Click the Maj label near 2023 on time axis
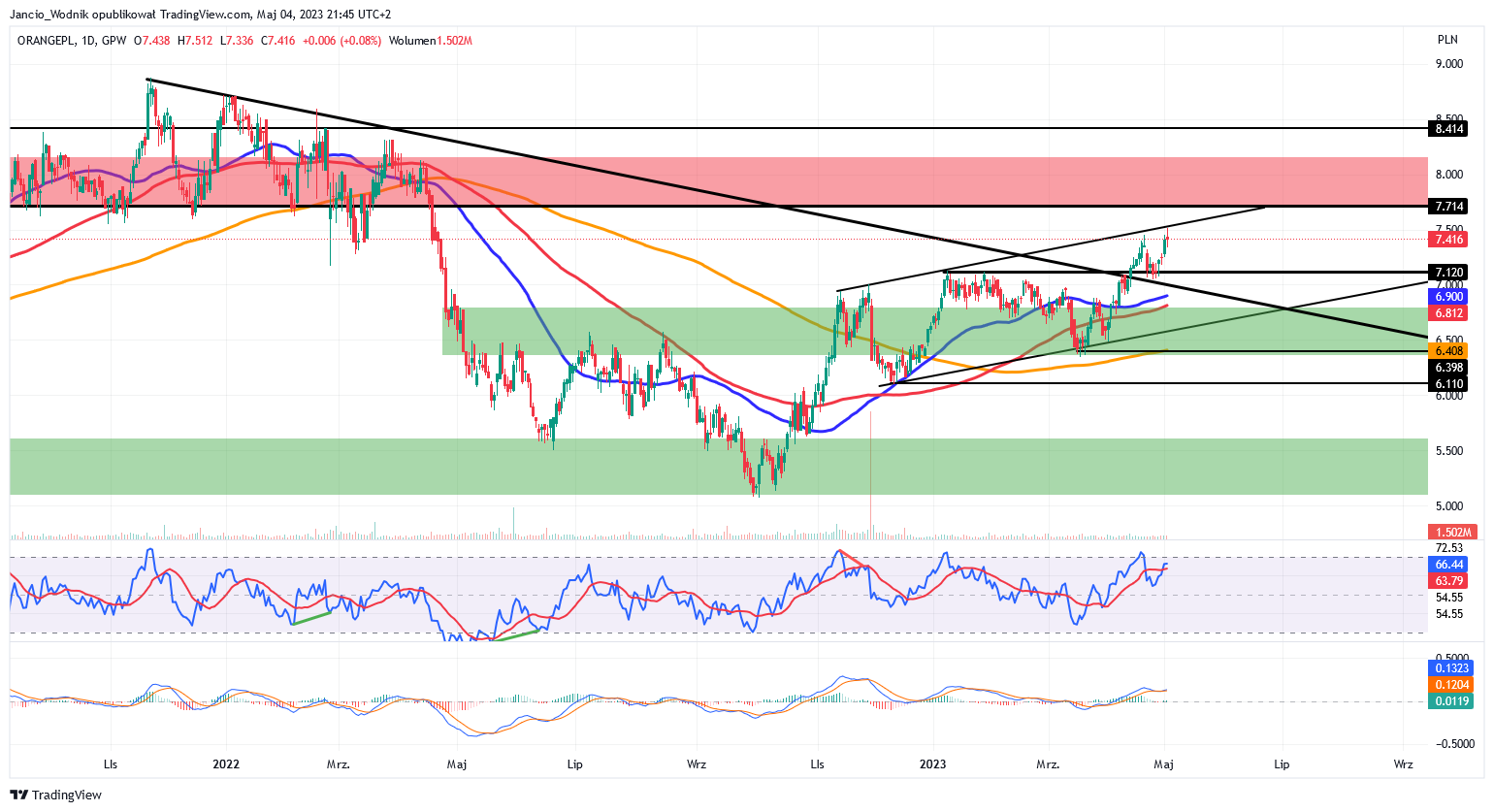The width and height of the screenshot is (1494, 812). (1164, 764)
